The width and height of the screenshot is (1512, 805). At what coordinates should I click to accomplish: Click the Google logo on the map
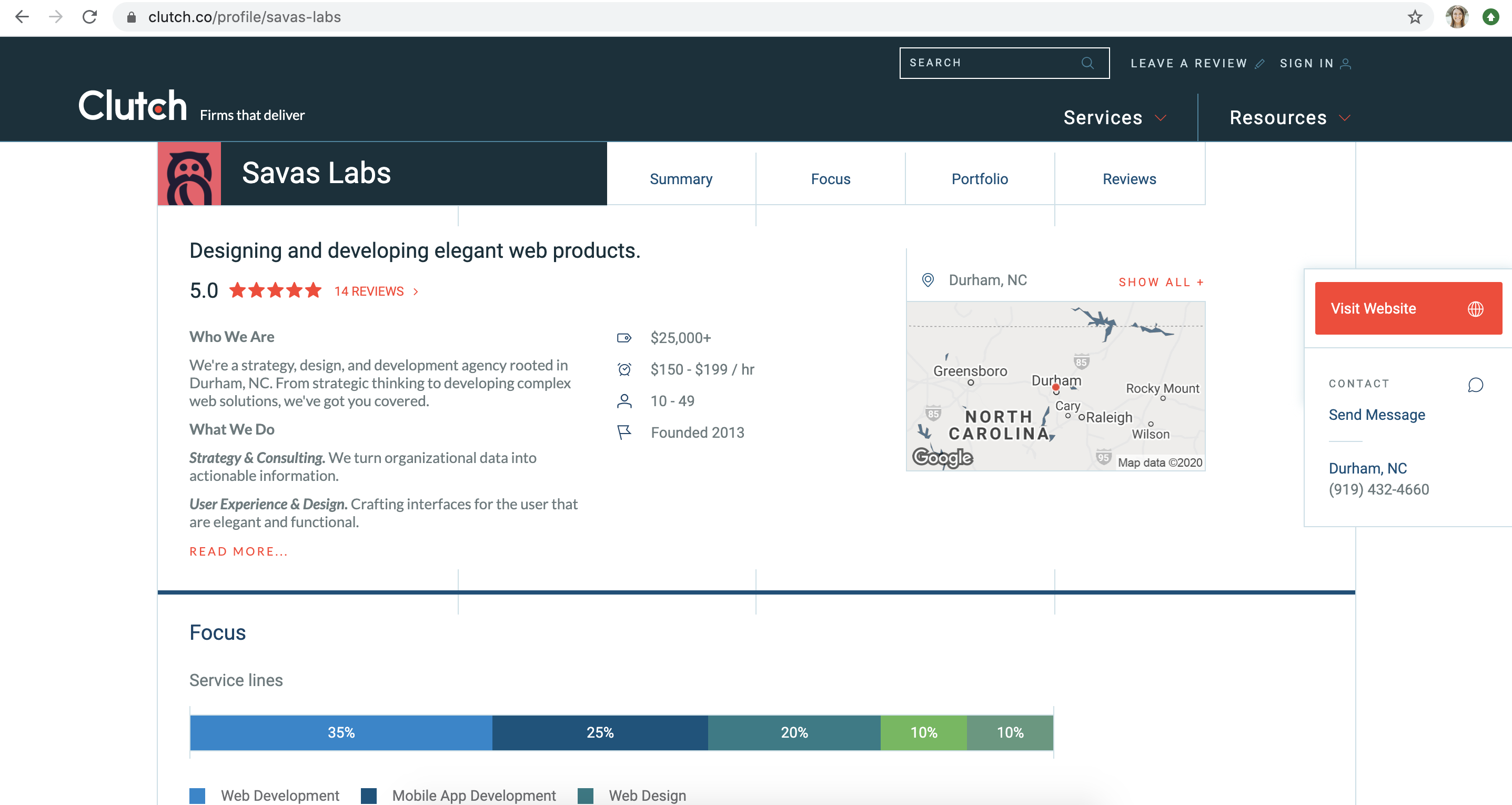point(943,457)
